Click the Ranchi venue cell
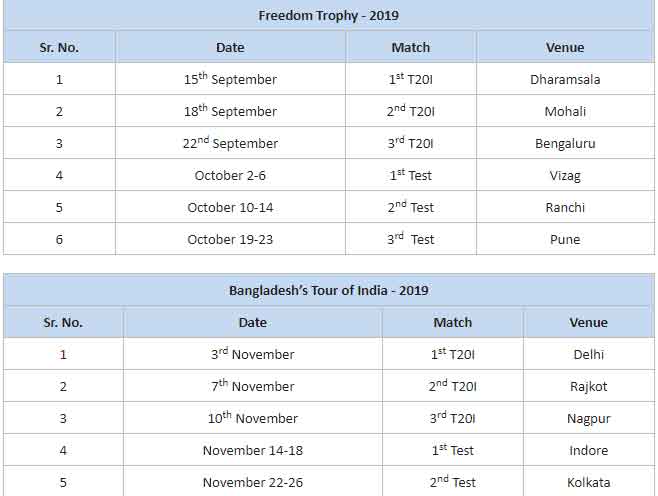This screenshot has width=658, height=496. click(x=565, y=207)
